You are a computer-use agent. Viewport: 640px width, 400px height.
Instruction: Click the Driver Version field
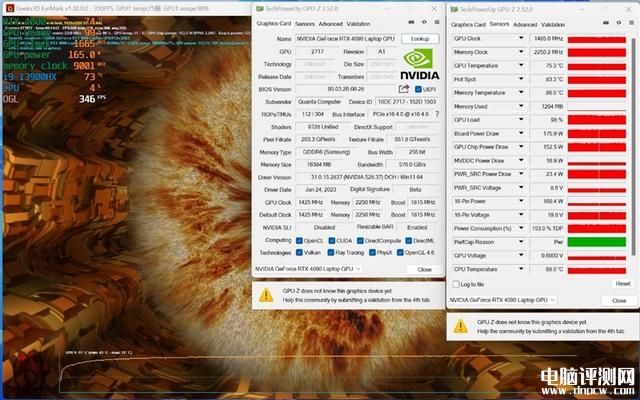[367, 177]
